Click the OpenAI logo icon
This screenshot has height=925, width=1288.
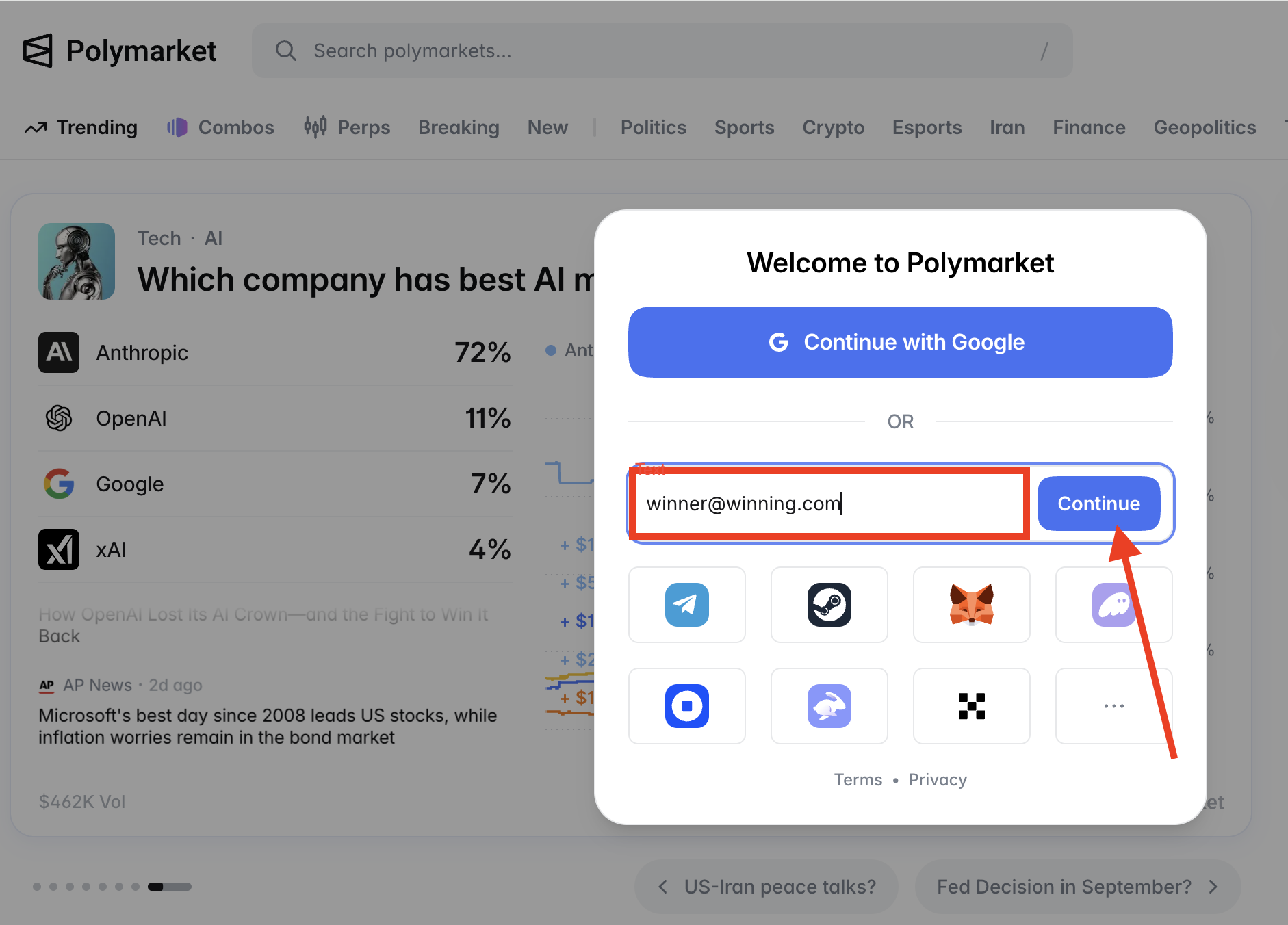59,418
